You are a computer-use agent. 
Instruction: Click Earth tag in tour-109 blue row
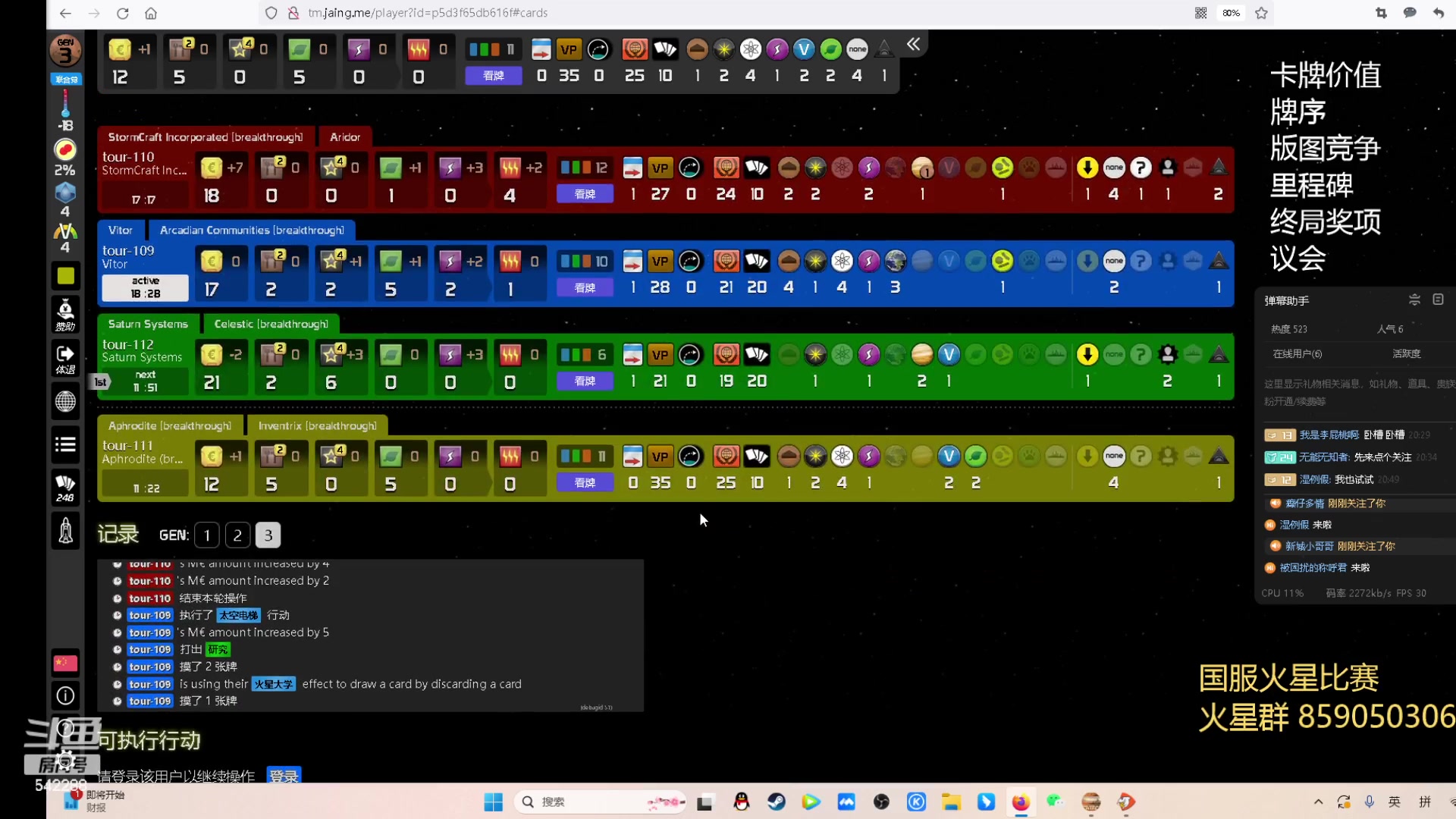[x=896, y=261]
